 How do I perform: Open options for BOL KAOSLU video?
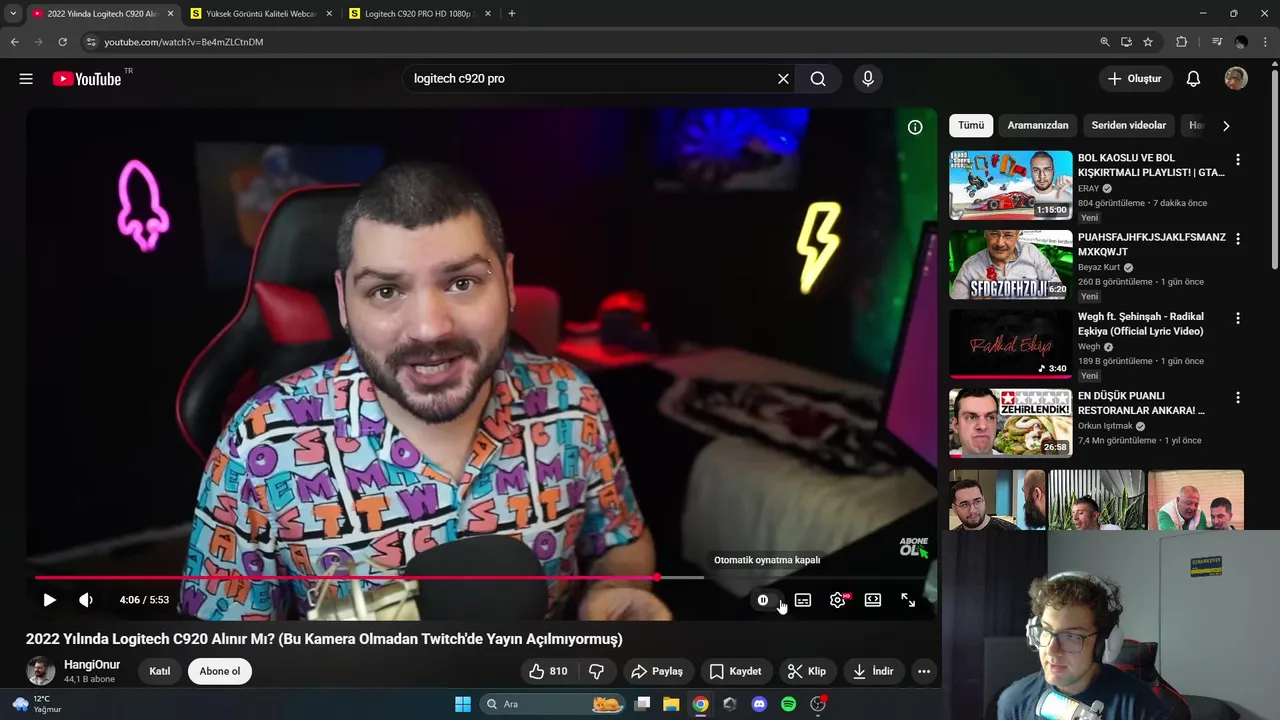[1238, 160]
